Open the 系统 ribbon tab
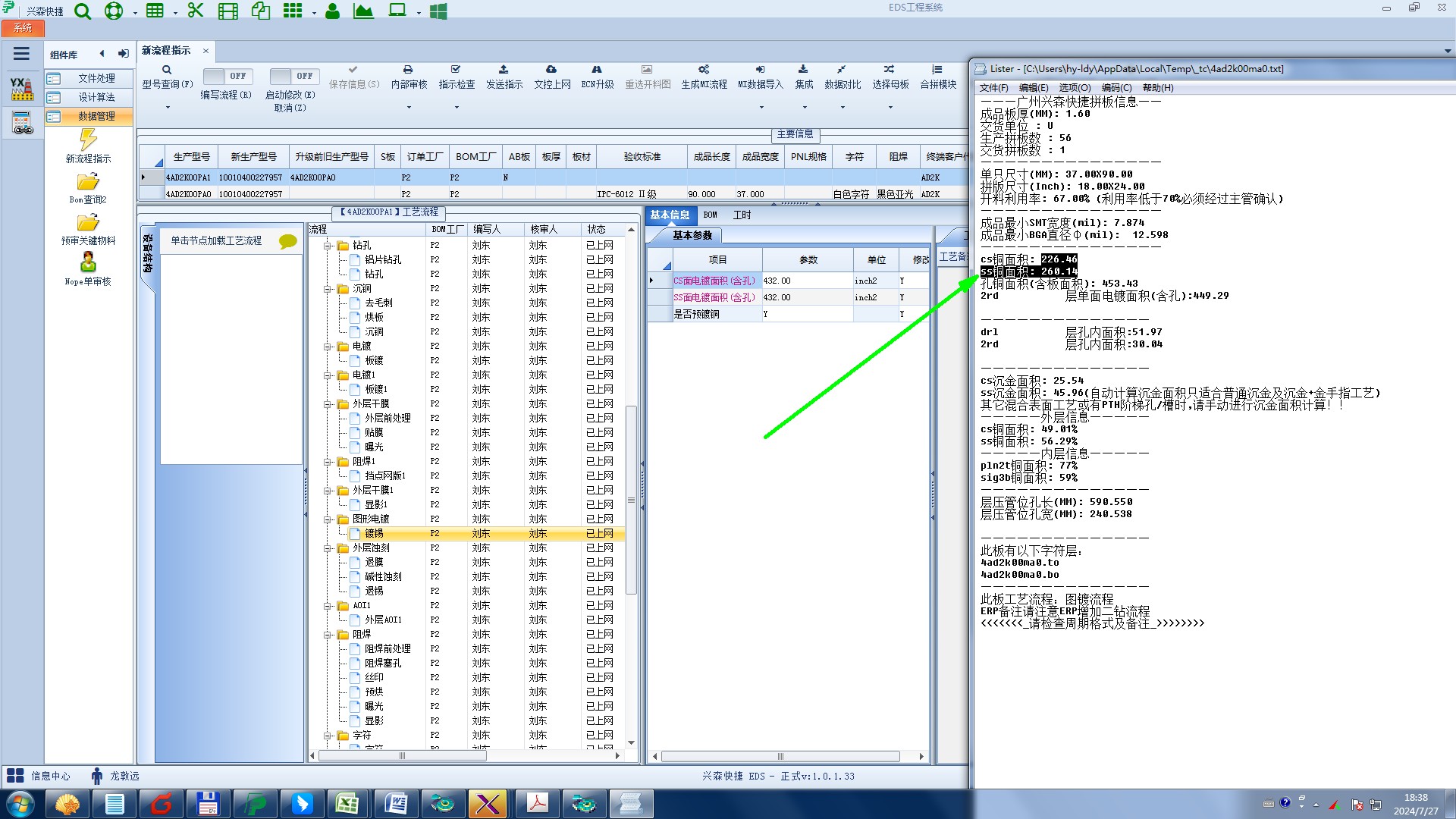 (23, 28)
